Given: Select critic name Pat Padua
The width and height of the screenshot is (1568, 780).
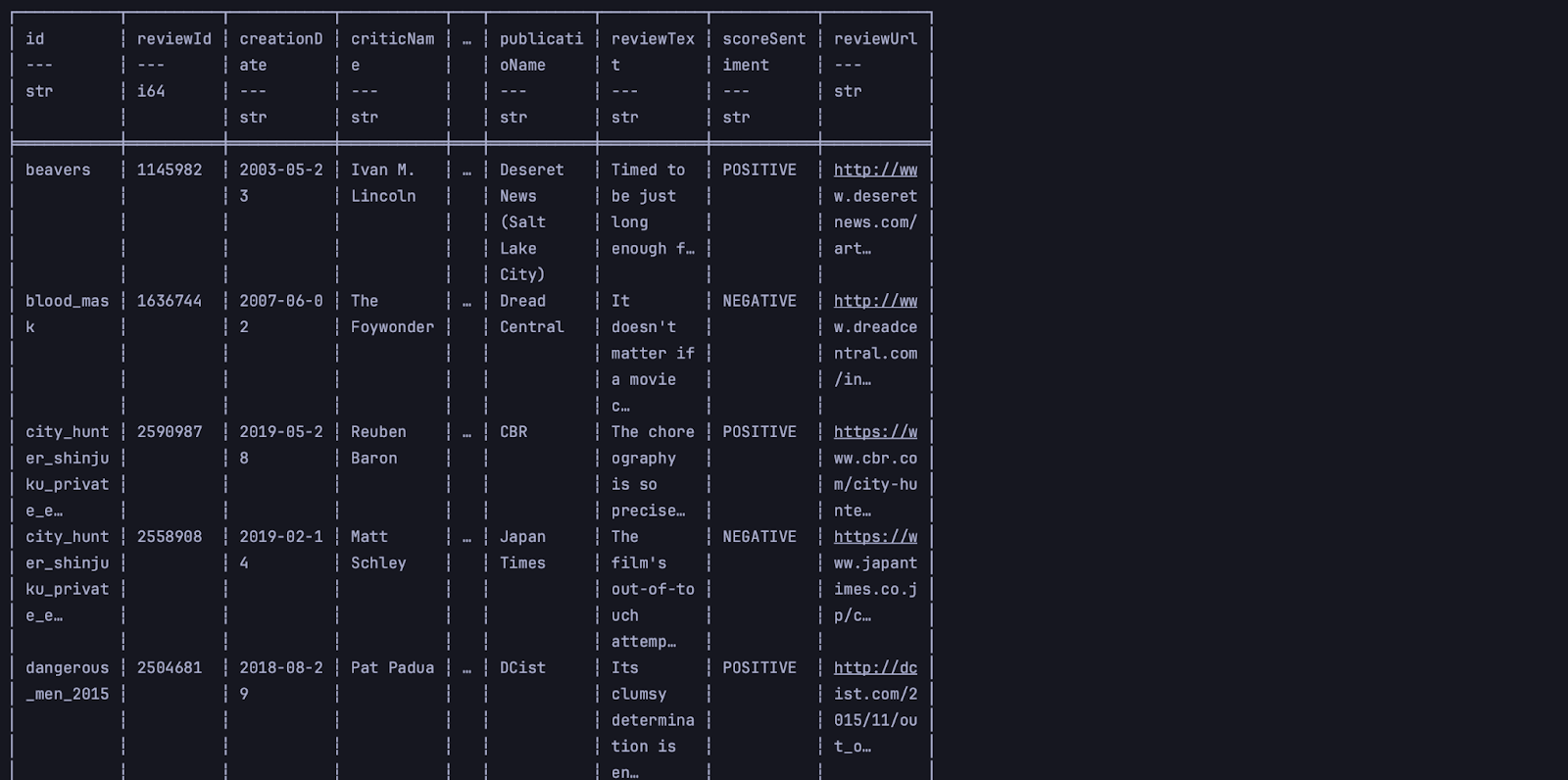Looking at the screenshot, I should tap(392, 668).
